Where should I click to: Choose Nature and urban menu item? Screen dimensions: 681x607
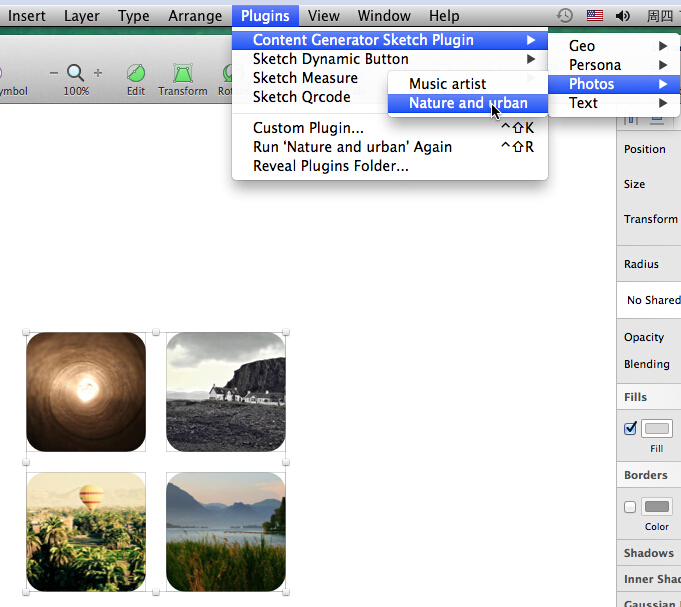click(x=468, y=103)
